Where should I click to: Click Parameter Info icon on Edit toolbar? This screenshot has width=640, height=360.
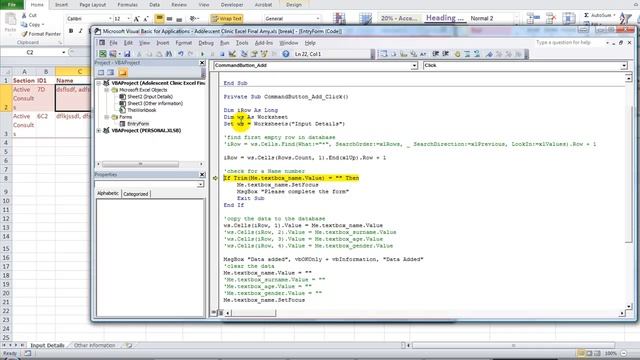point(413,54)
